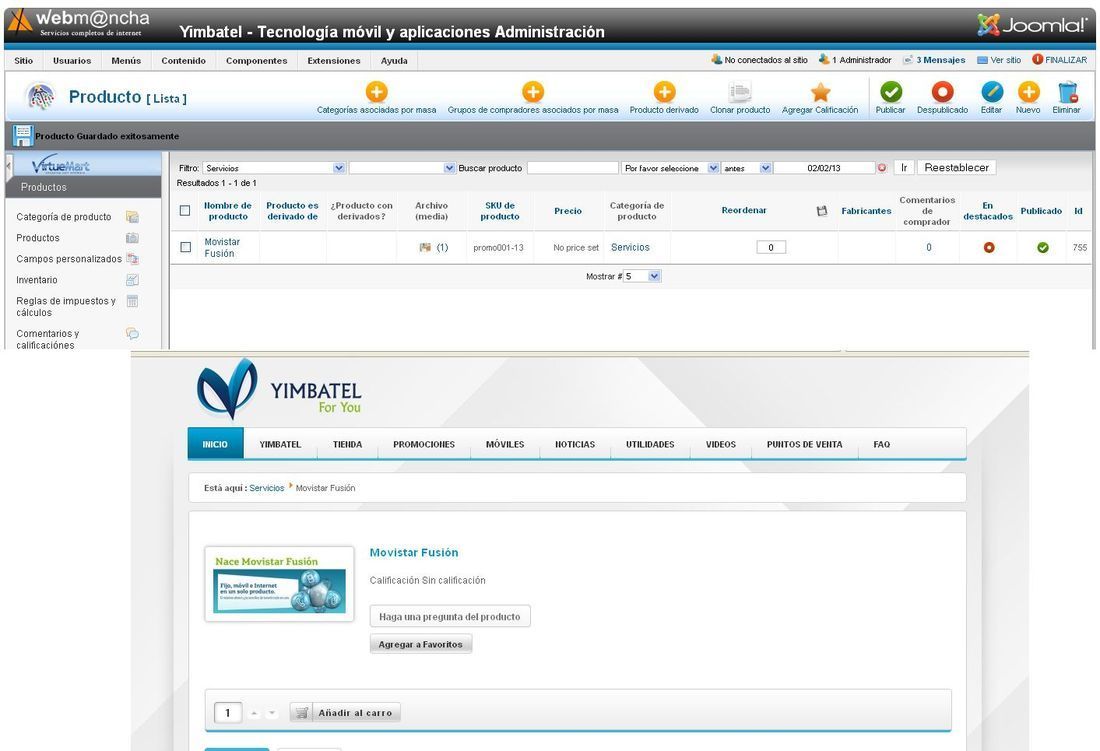The height and width of the screenshot is (751, 1100).
Task: Click the Despublicado red icon
Action: click(x=942, y=92)
